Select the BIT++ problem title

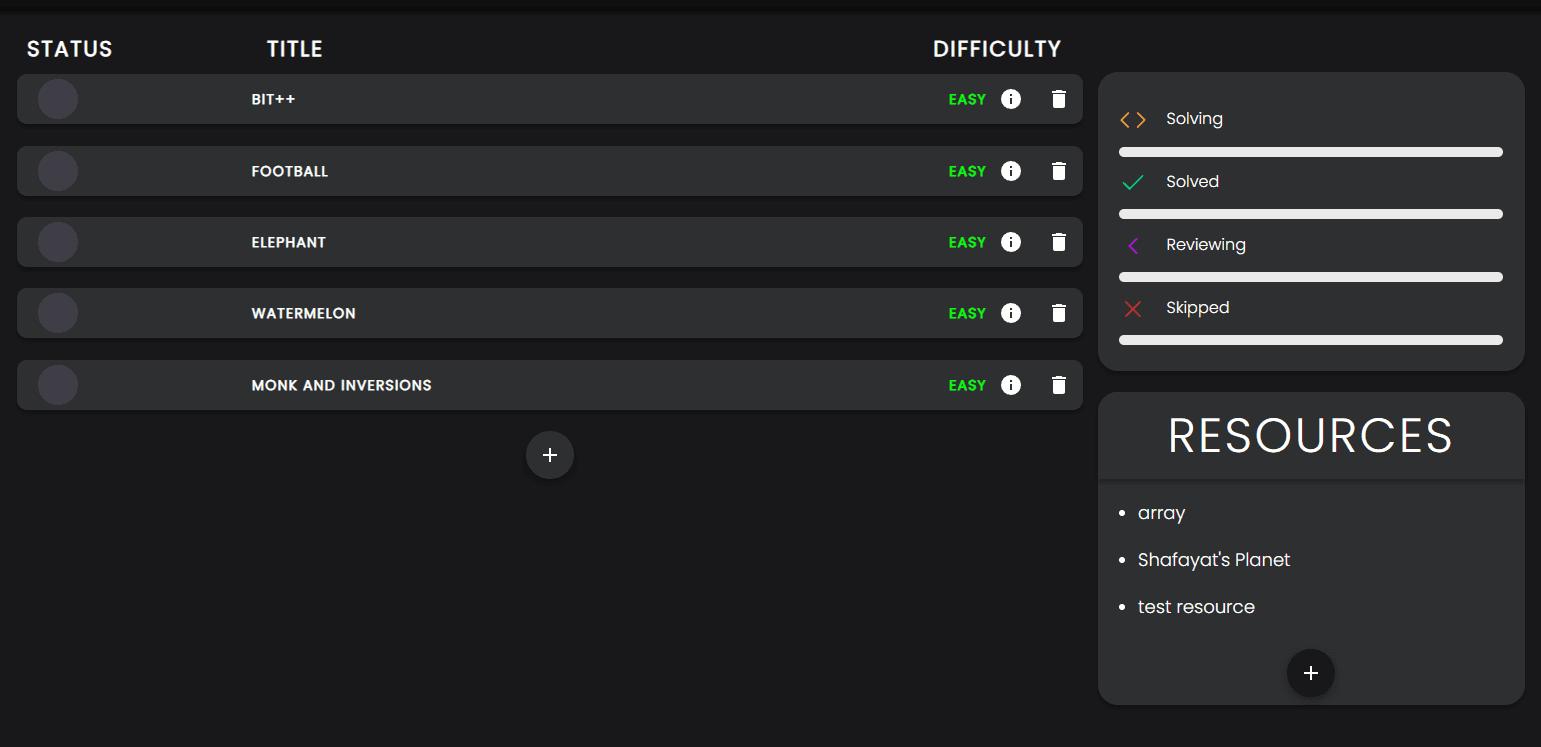(x=273, y=100)
